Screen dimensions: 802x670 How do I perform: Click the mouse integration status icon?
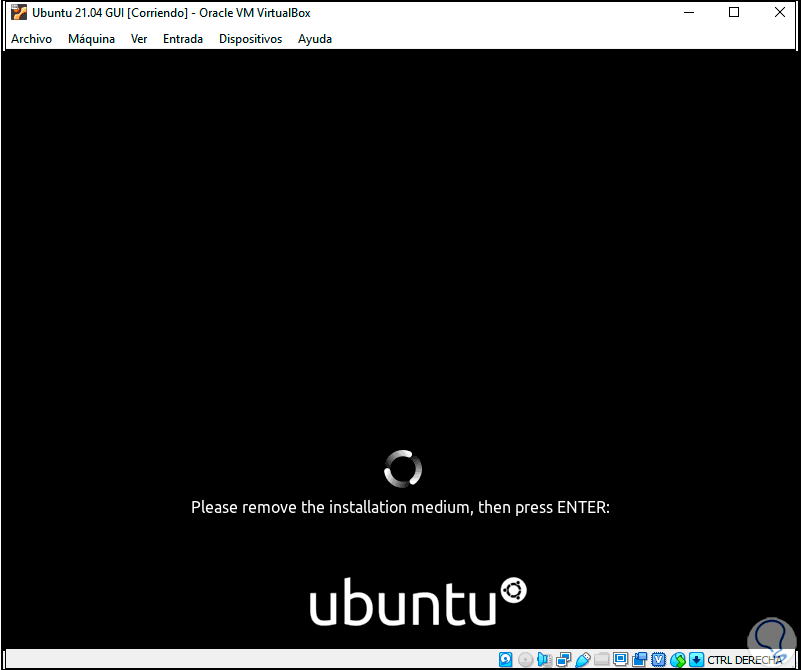(677, 659)
